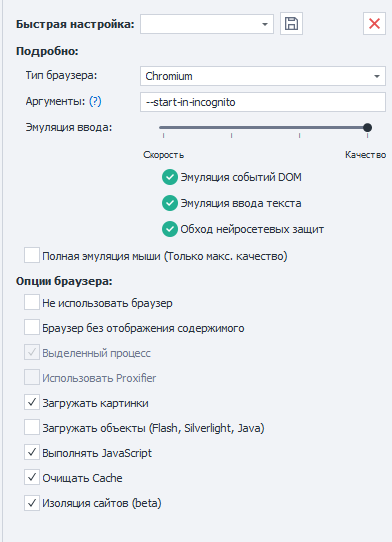Viewport: 392px width, 542px height.
Task: Check Не использовать браузер
Action: coord(32,302)
